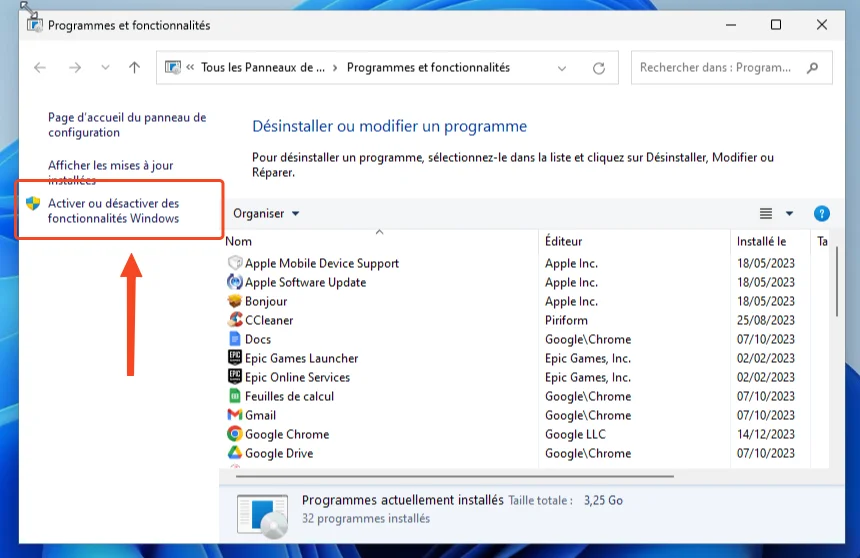860x558 pixels.
Task: Click the installed programs icon in details pane
Action: 262,516
